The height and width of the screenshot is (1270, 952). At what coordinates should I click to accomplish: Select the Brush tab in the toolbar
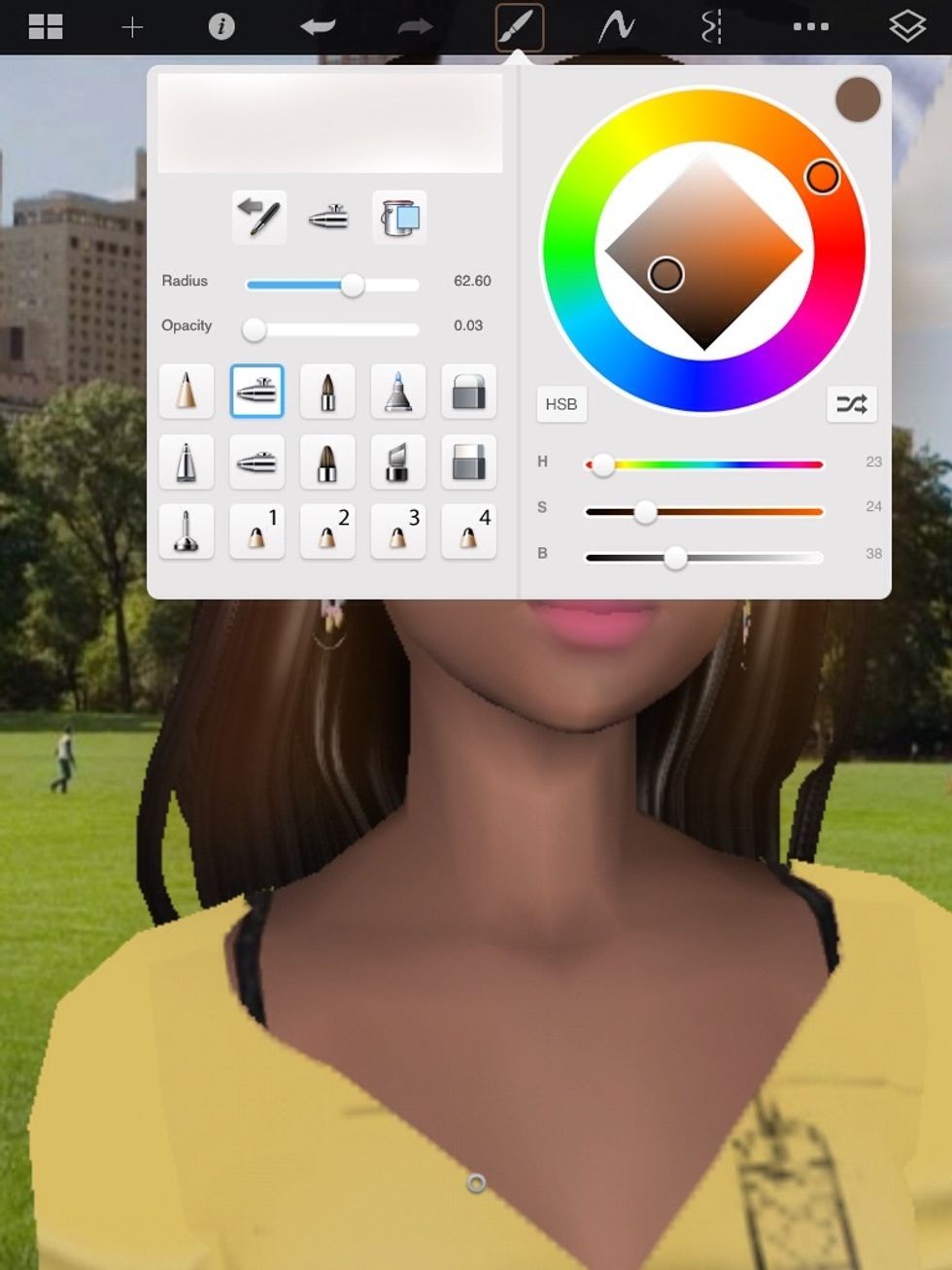pos(521,27)
